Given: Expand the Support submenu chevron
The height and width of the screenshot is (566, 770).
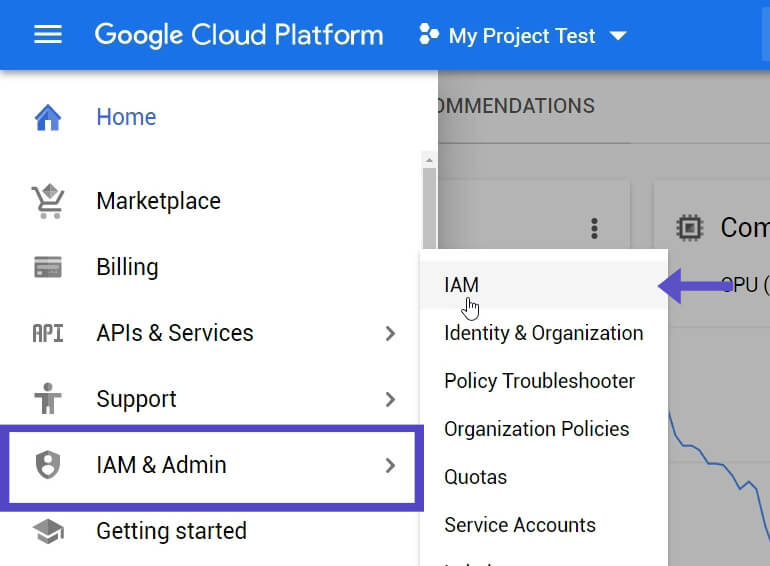Looking at the screenshot, I should click(390, 399).
